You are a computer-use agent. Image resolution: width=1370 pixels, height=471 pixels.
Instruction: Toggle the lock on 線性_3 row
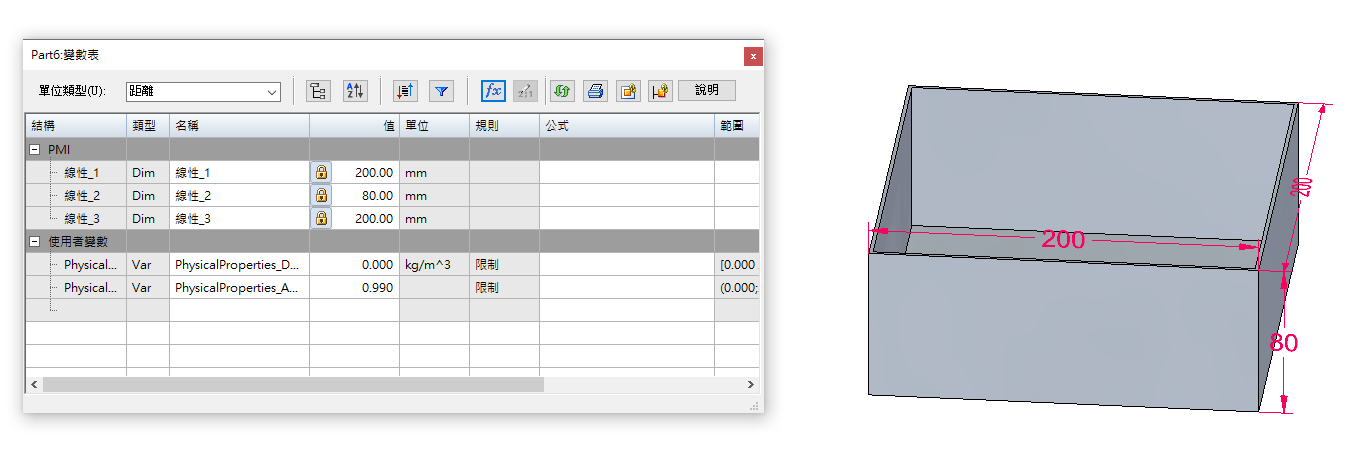pyautogui.click(x=321, y=218)
